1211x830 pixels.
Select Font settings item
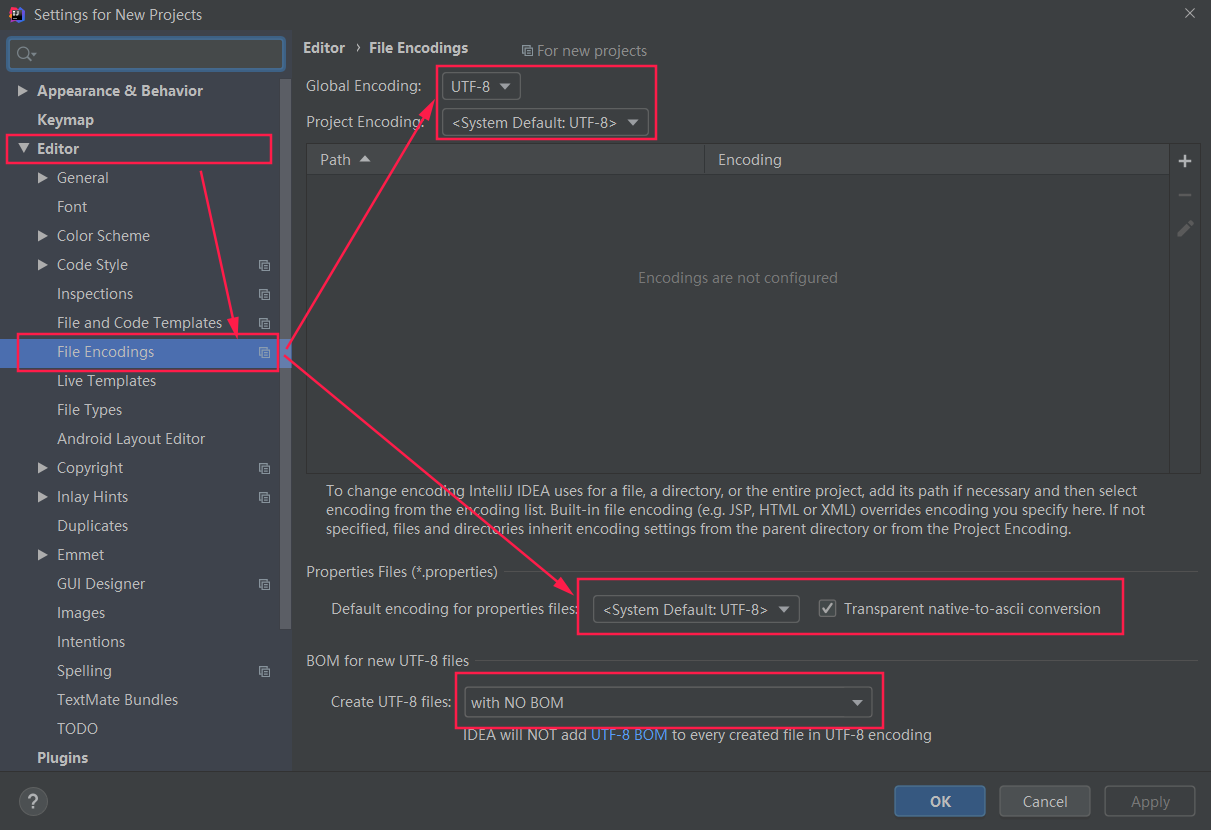[72, 207]
